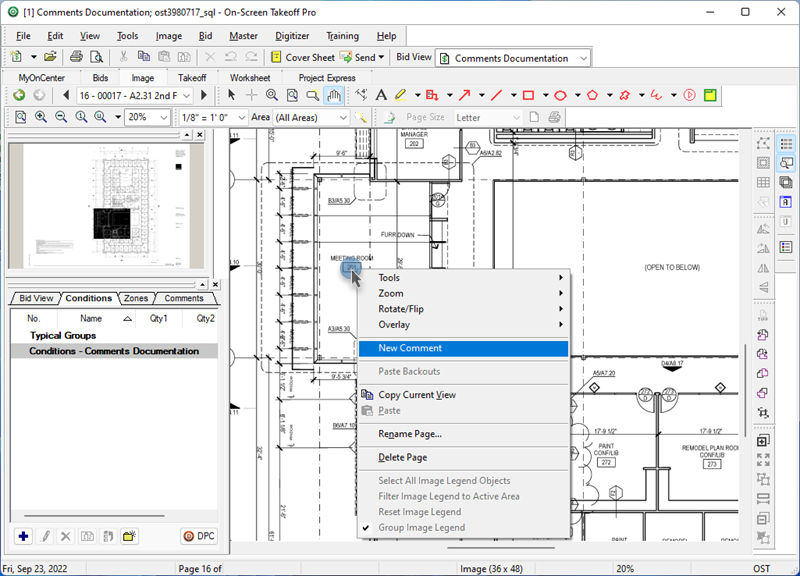Toggle Group Image Legend checkmark item
Image resolution: width=800 pixels, height=576 pixels.
pos(463,528)
